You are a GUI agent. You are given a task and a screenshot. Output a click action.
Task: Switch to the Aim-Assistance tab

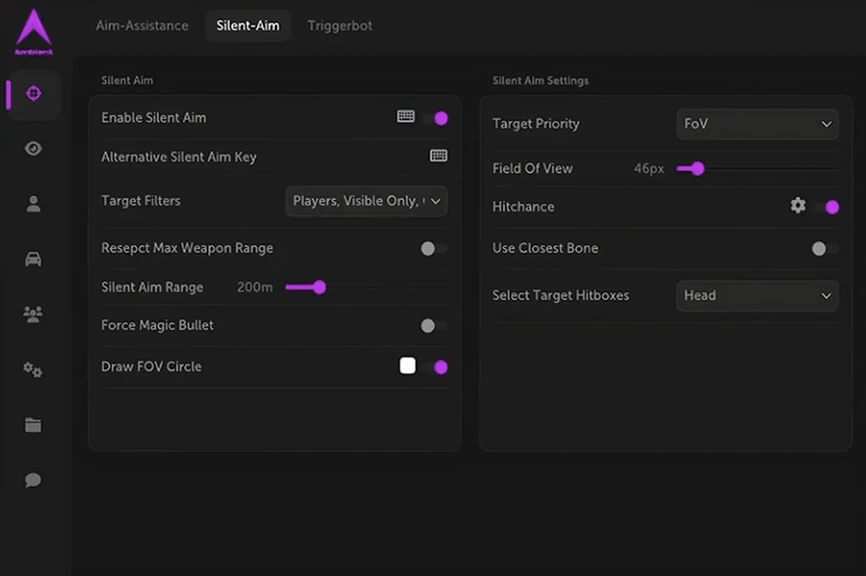[x=142, y=26]
